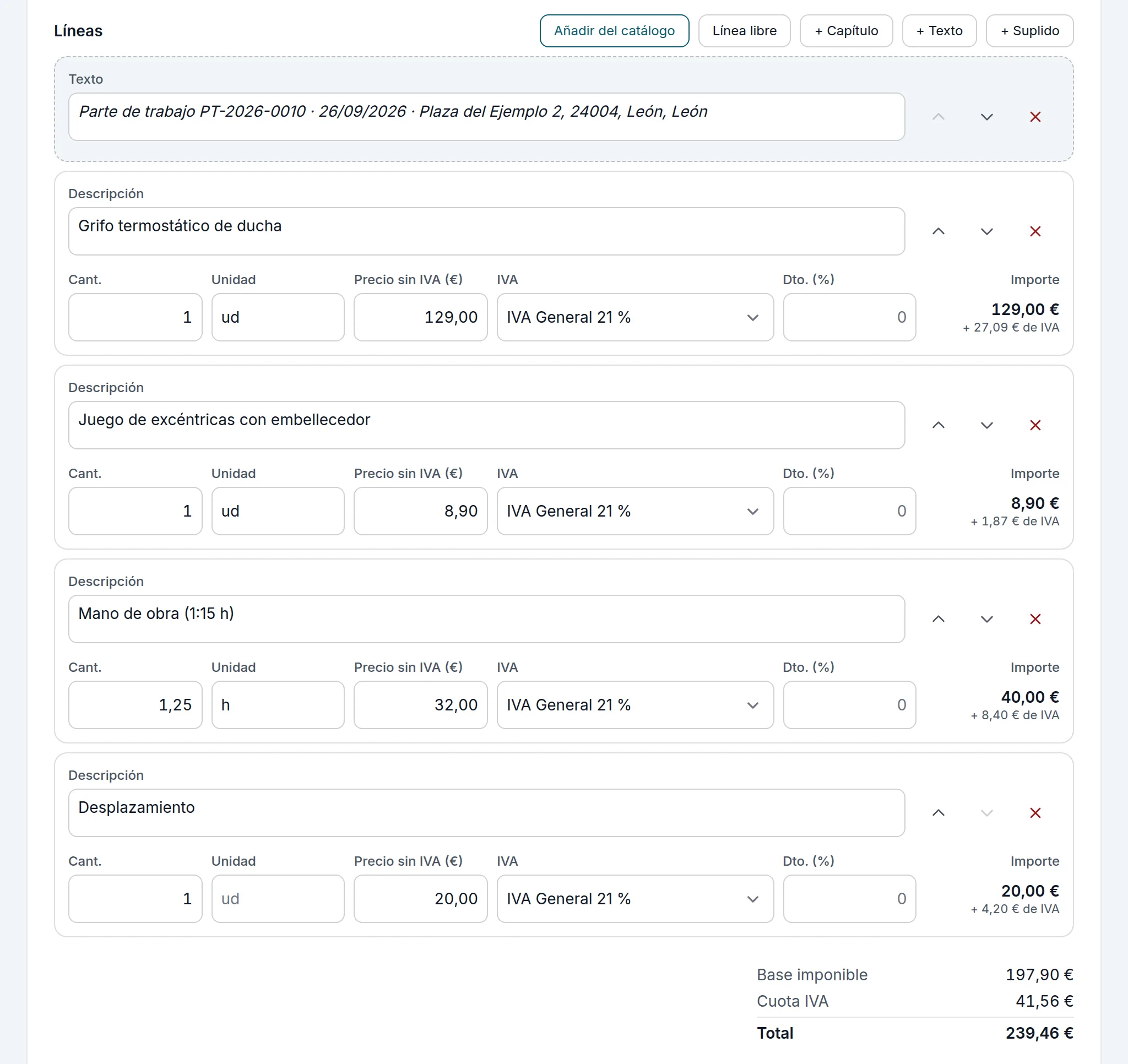Screen dimensions: 1128x1064
Task: Move Juego de excéntricas line up
Action: click(939, 425)
